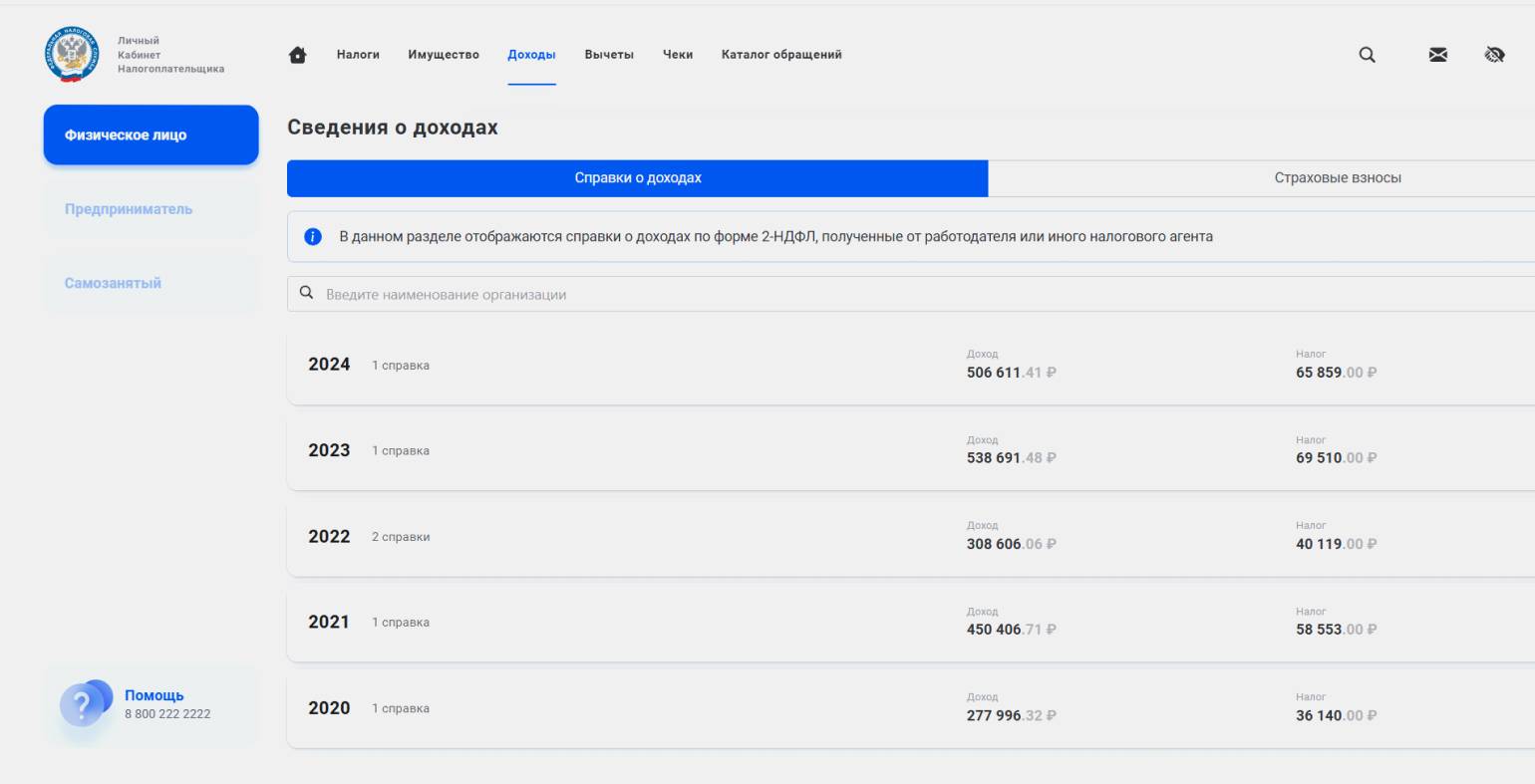Open the search magnifier in header
This screenshot has width=1535, height=784.
coord(1367,55)
